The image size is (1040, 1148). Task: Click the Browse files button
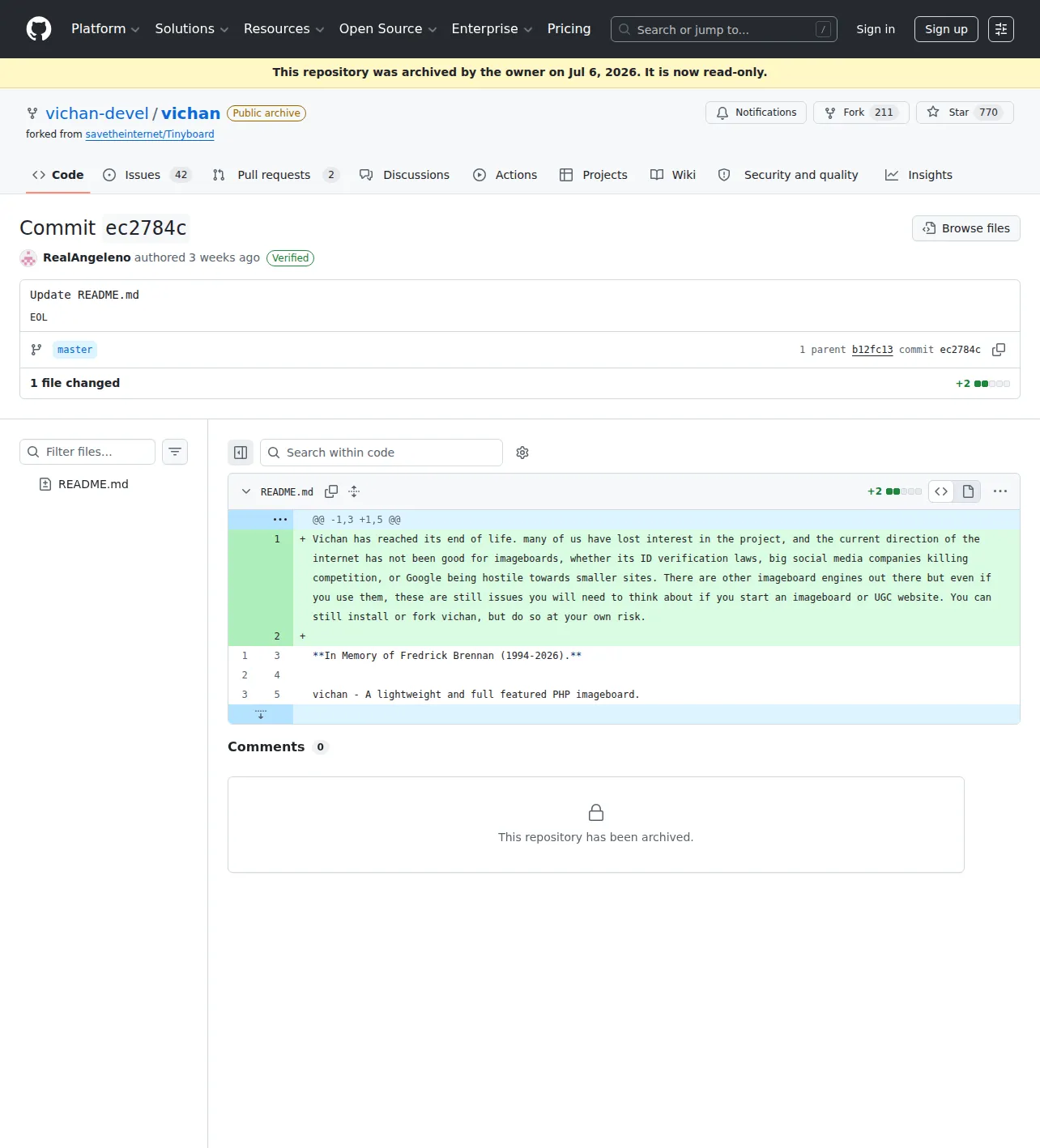pyautogui.click(x=966, y=228)
